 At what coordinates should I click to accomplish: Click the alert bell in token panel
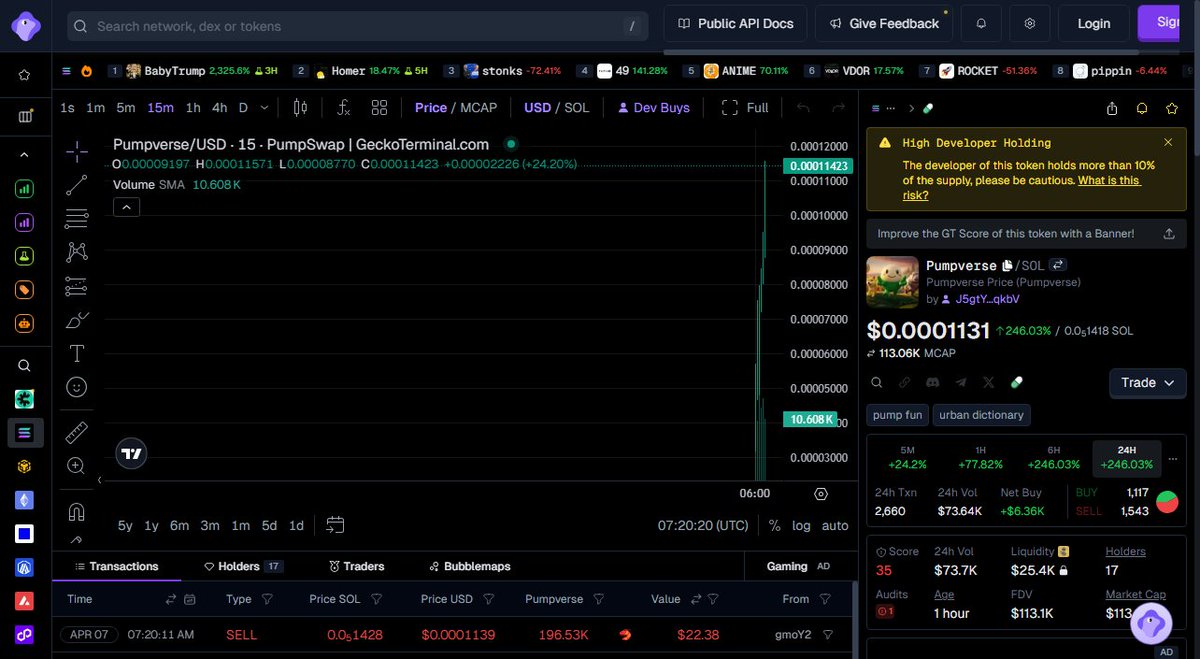click(x=1142, y=108)
